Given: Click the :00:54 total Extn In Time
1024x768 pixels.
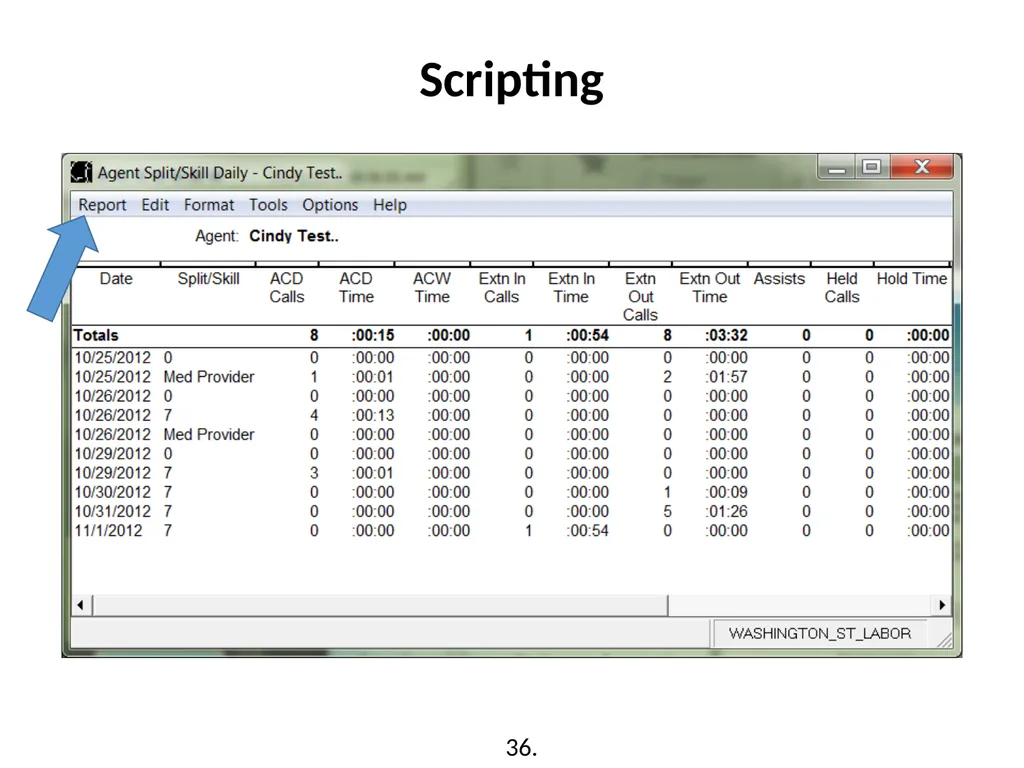Looking at the screenshot, I should tap(587, 336).
